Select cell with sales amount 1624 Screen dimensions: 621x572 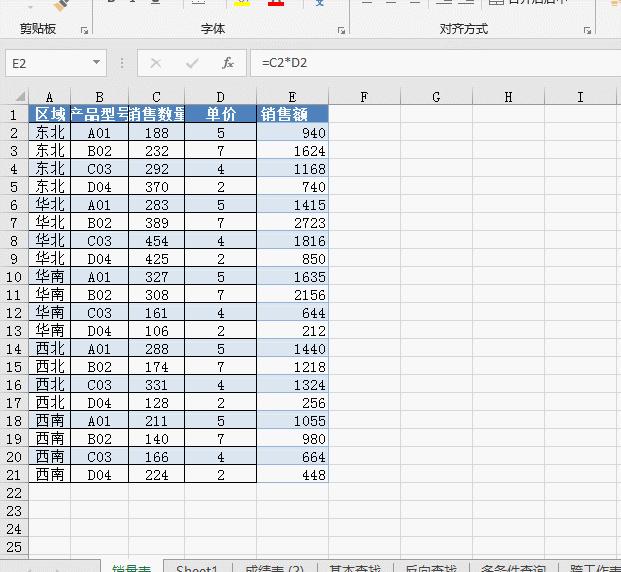(292, 151)
